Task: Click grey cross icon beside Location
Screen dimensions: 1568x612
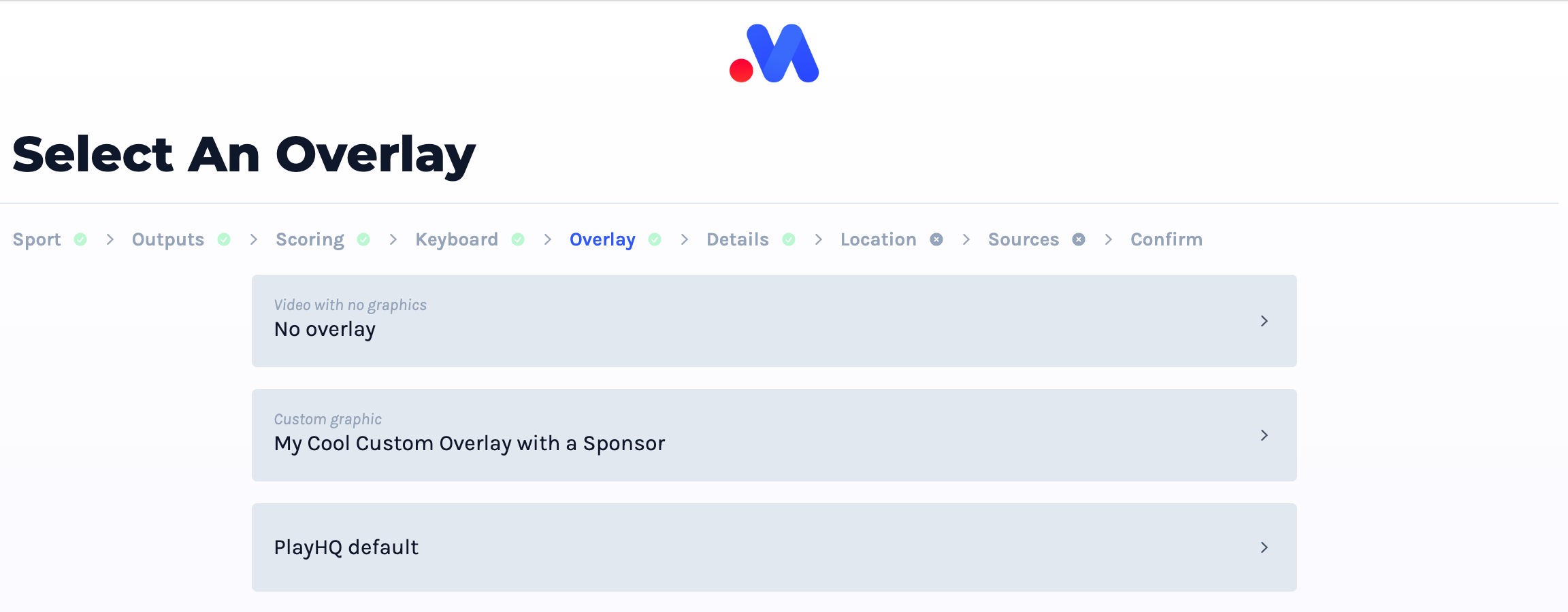Action: [x=936, y=239]
